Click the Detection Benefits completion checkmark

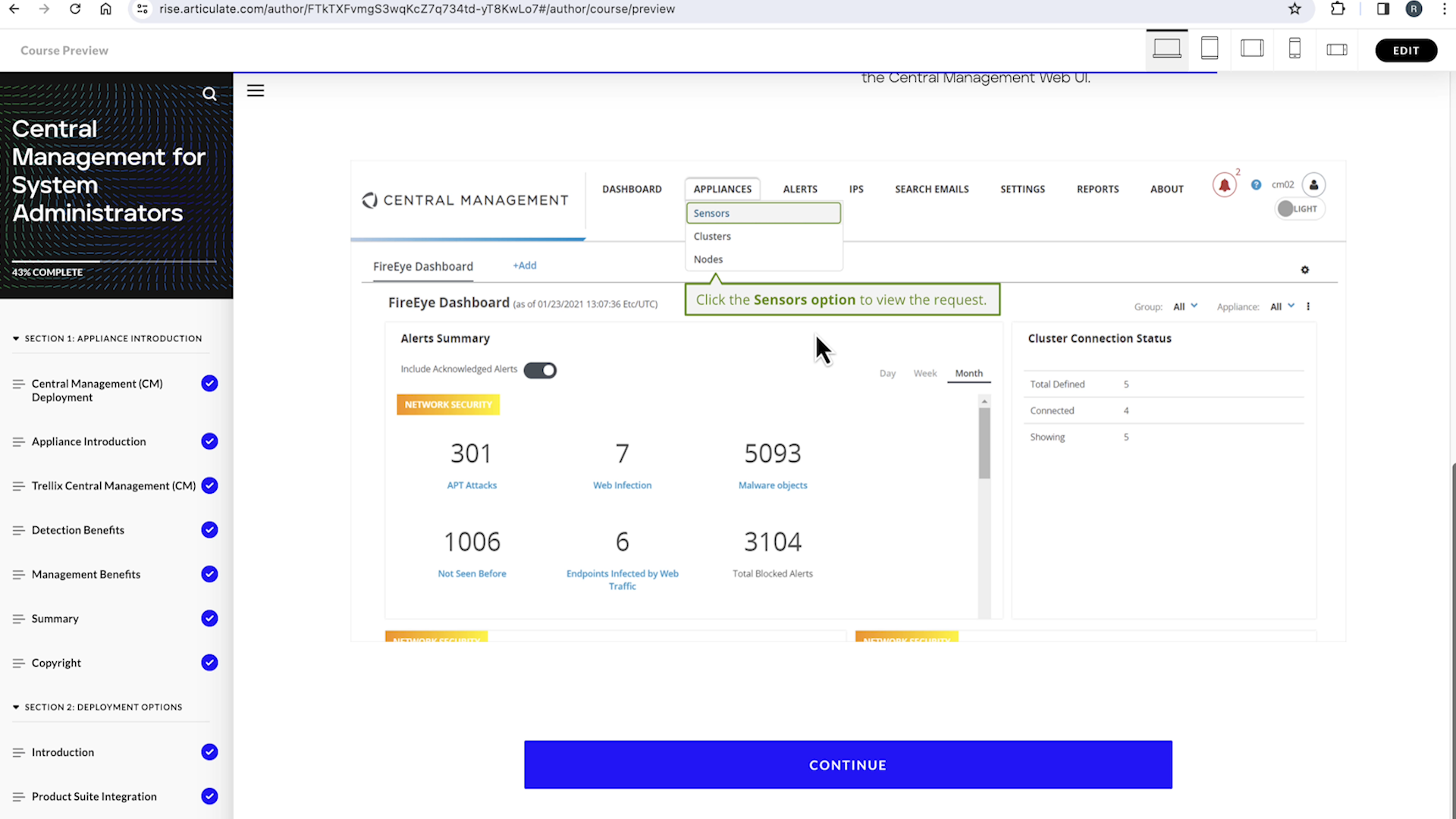[x=209, y=530]
